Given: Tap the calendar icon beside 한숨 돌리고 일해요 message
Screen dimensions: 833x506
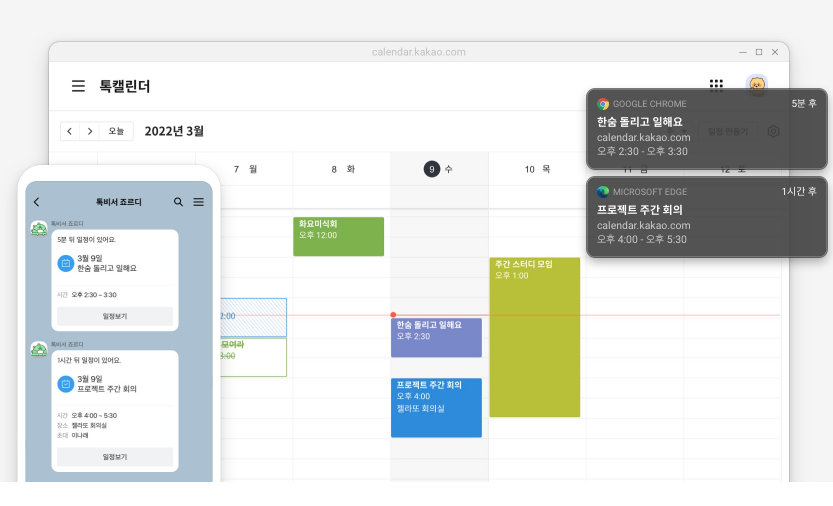Looking at the screenshot, I should click(65, 263).
